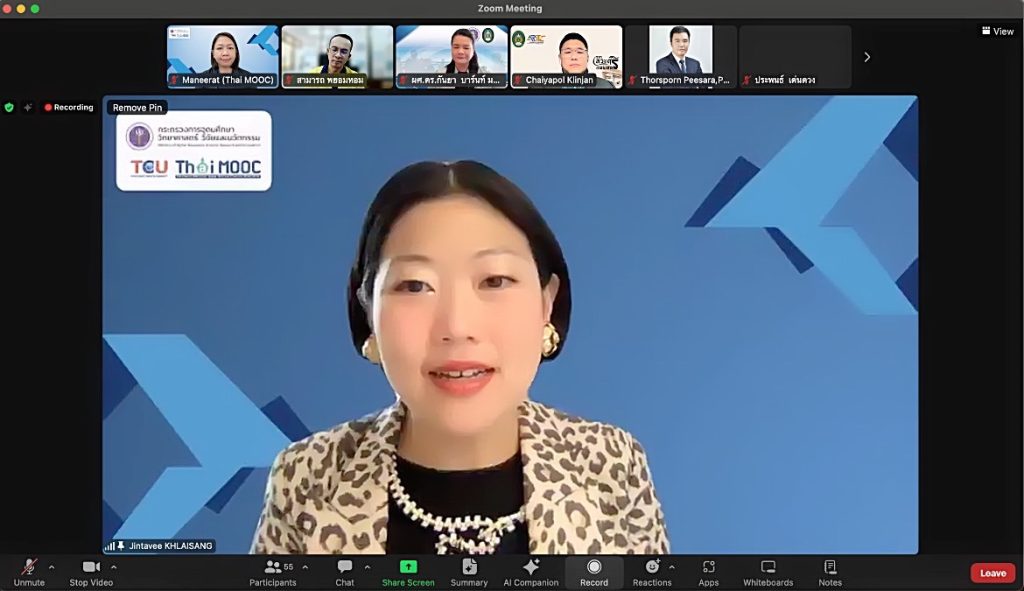1024x591 pixels.
Task: Select Chaiyapol Klinjan video thumbnail
Action: (x=566, y=56)
